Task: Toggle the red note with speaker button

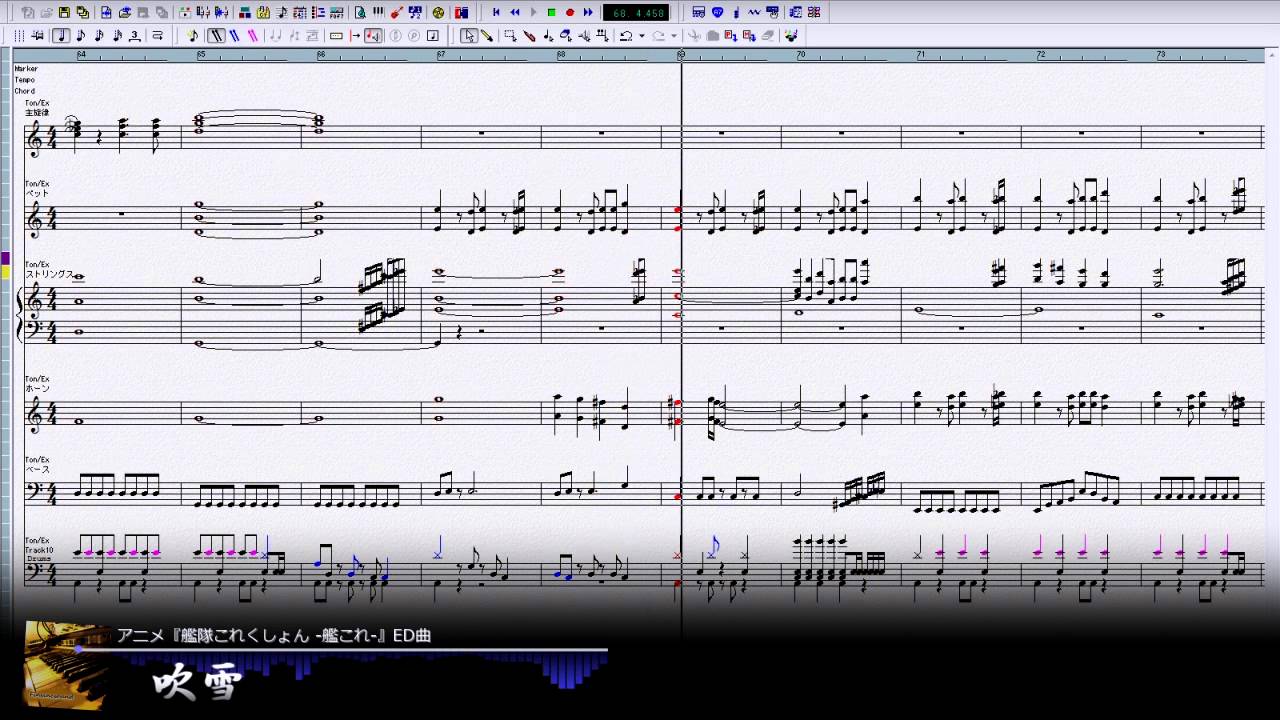Action: 373,36
